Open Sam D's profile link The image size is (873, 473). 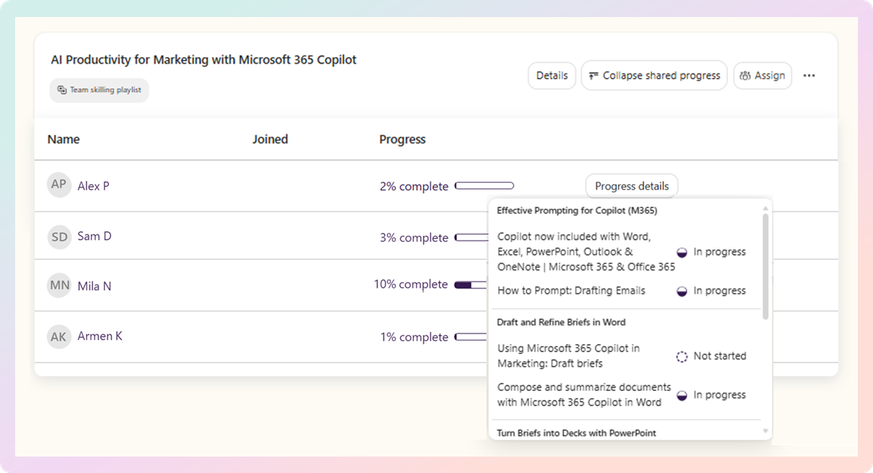[94, 236]
